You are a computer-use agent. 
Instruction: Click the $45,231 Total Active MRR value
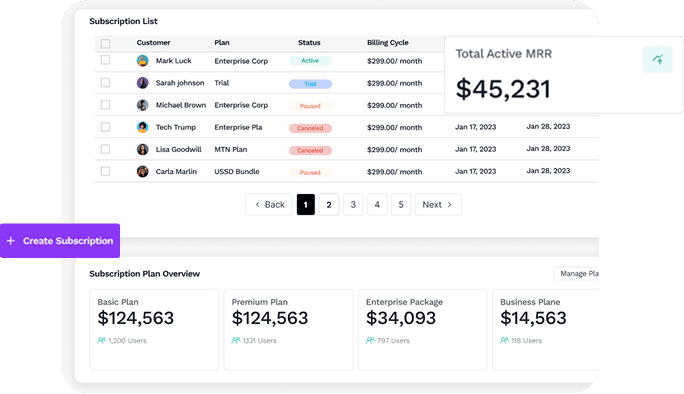[503, 89]
